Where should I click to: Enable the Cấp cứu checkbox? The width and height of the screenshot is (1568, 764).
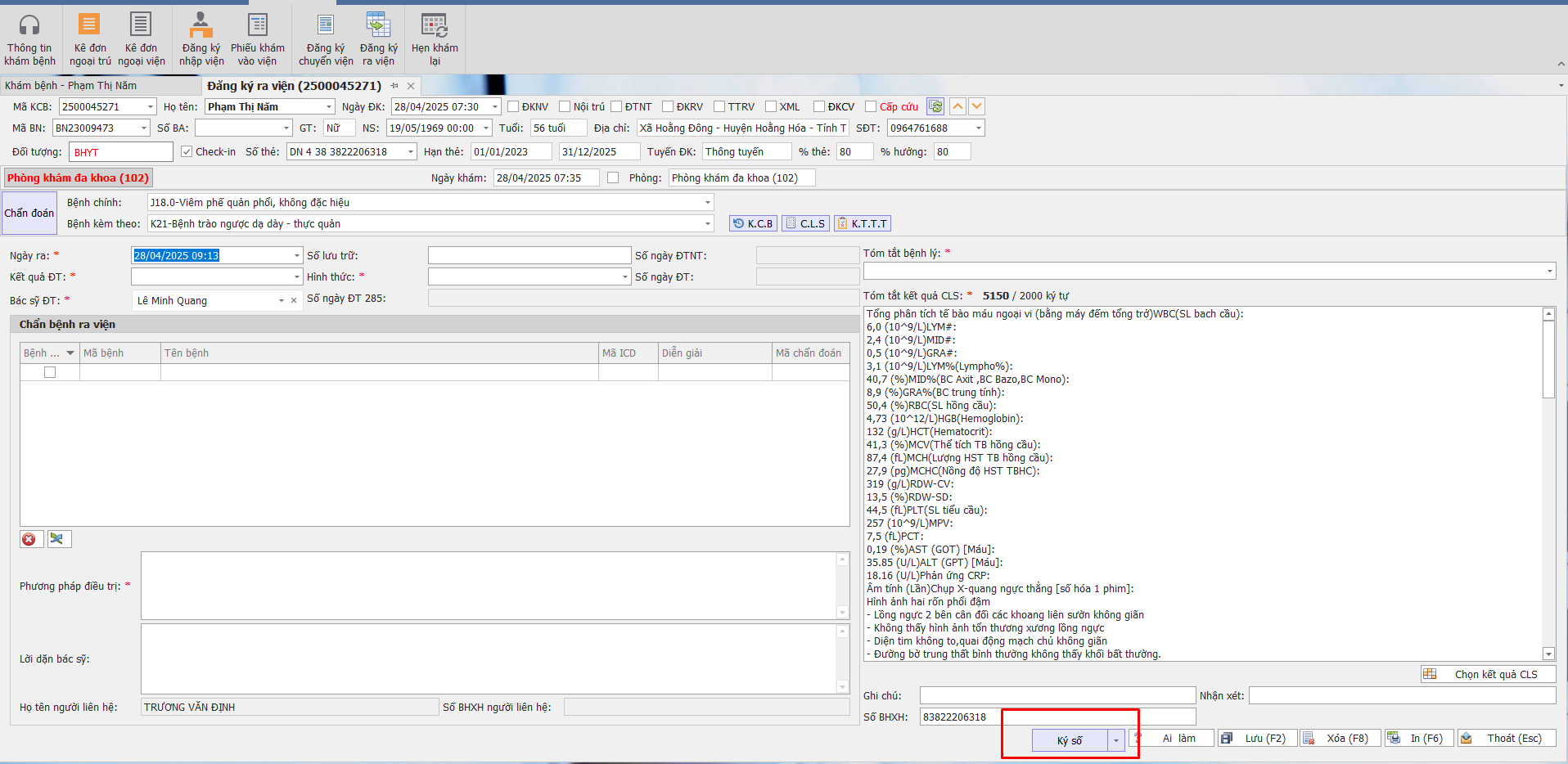tap(871, 106)
